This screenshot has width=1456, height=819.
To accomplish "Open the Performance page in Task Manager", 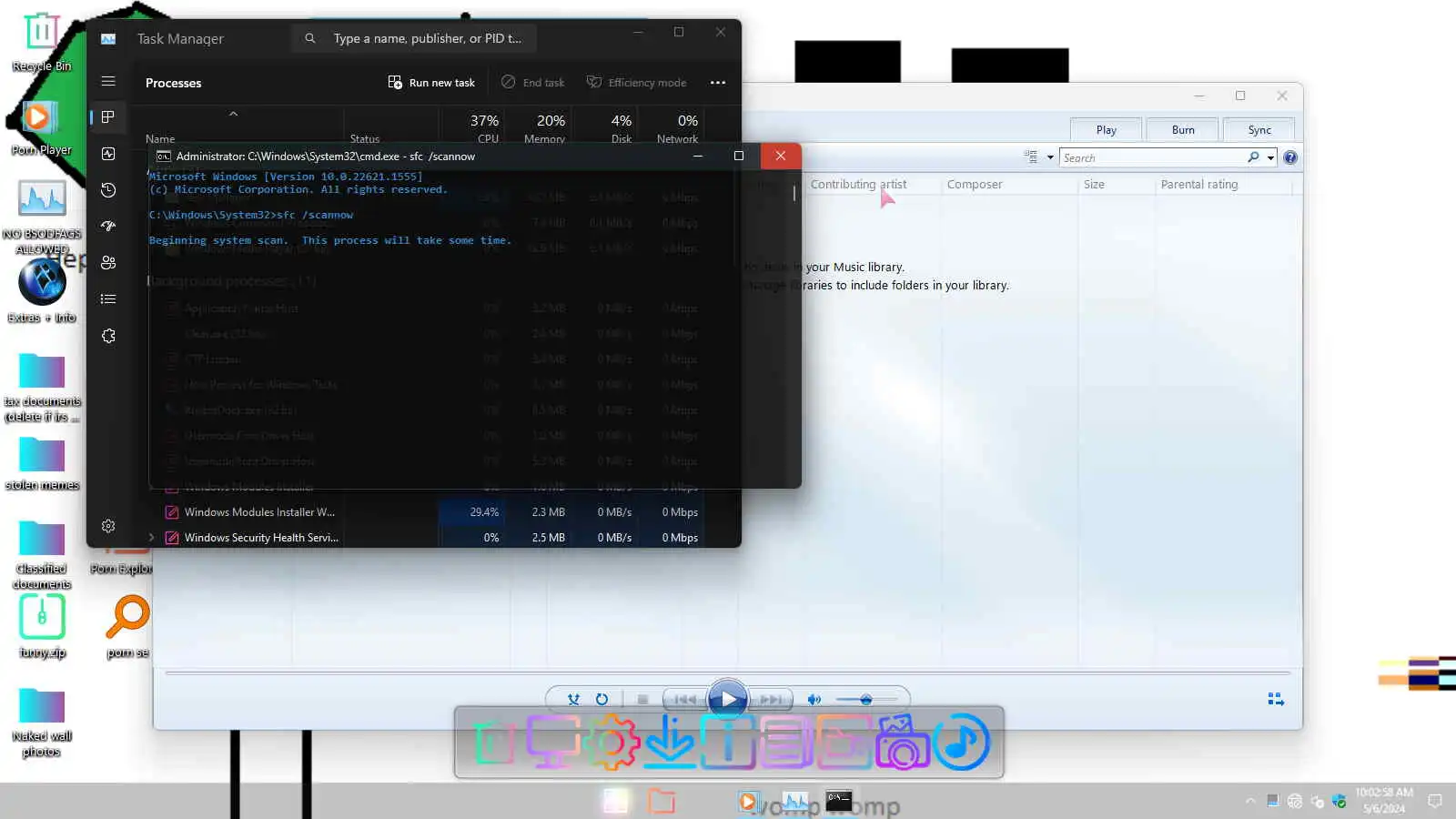I will click(108, 154).
